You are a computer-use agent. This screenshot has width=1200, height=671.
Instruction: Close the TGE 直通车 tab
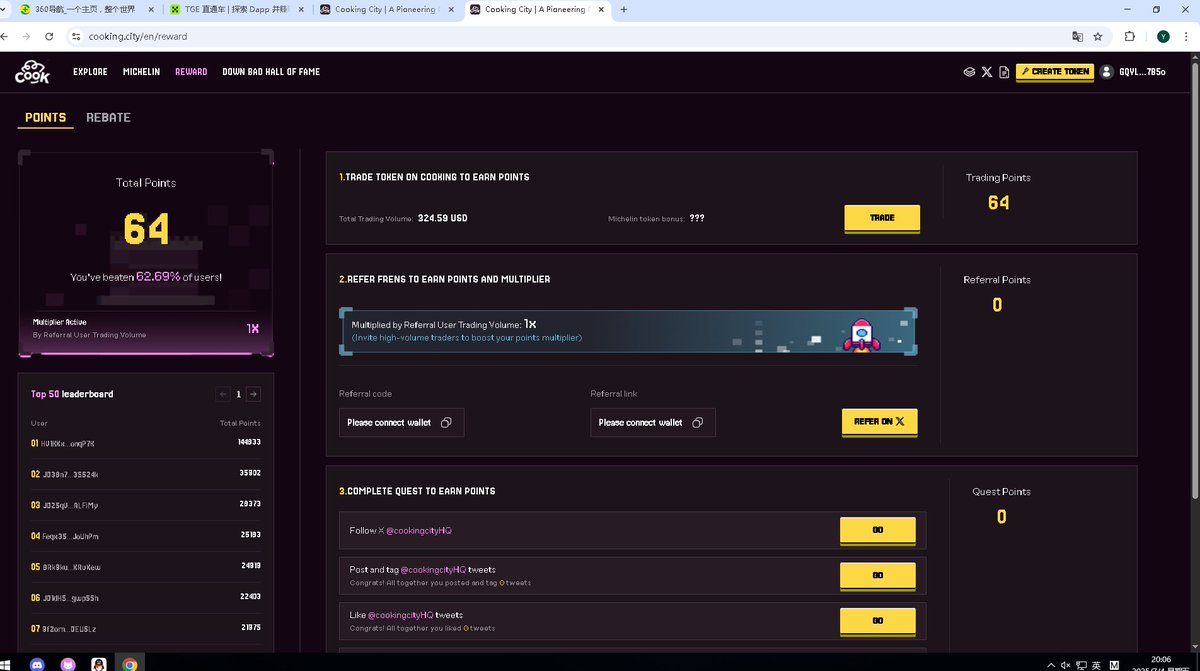click(x=301, y=9)
